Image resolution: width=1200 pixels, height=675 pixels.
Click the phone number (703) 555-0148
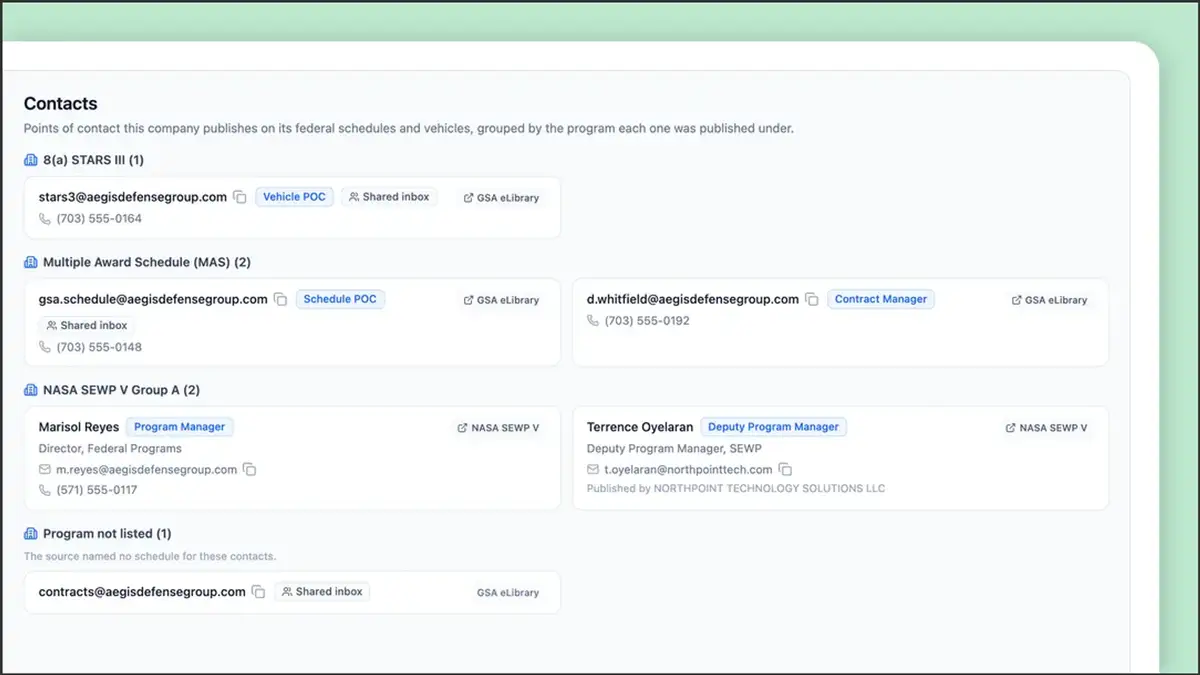99,347
